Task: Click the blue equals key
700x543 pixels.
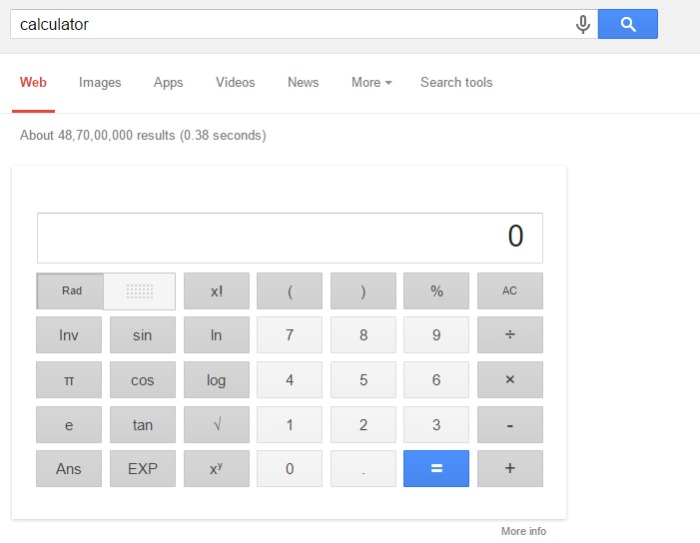Action: pos(436,468)
